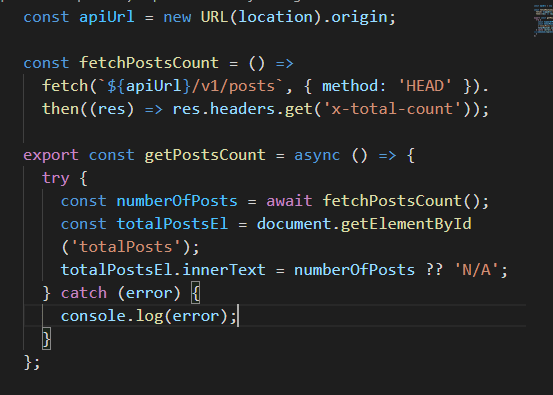Click the 'try' keyword
This screenshot has height=395, width=553.
[x=56, y=178]
